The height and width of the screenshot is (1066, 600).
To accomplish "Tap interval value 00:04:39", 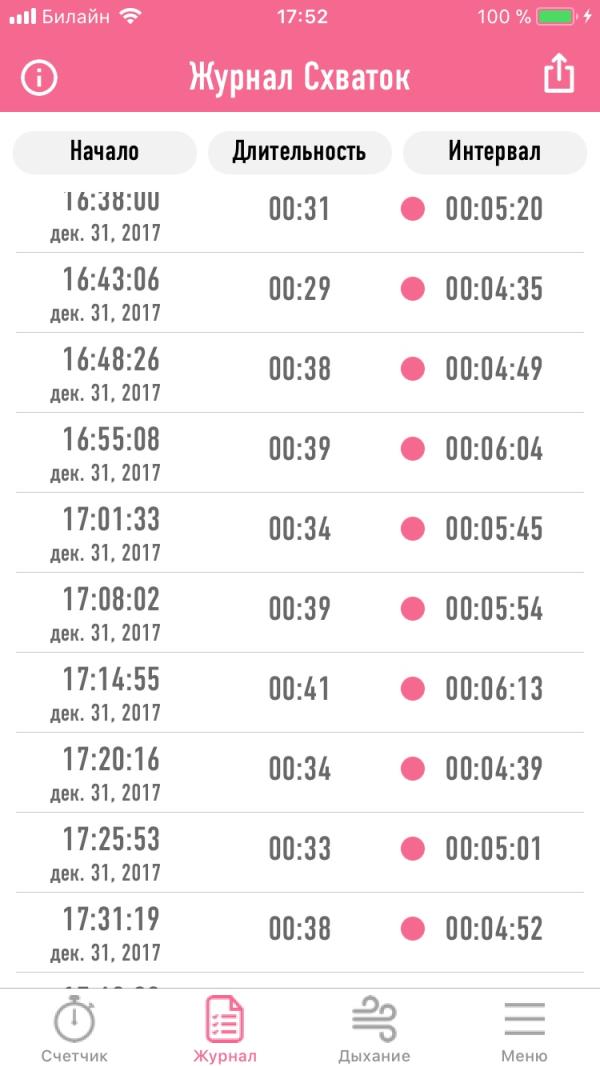I will (494, 769).
